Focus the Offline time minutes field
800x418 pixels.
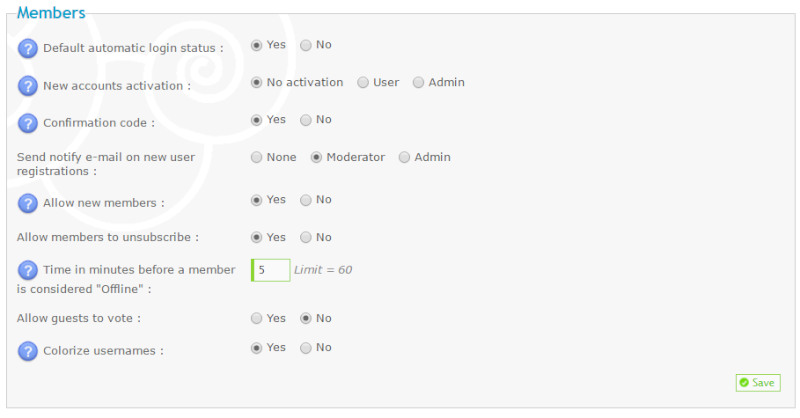(x=270, y=270)
